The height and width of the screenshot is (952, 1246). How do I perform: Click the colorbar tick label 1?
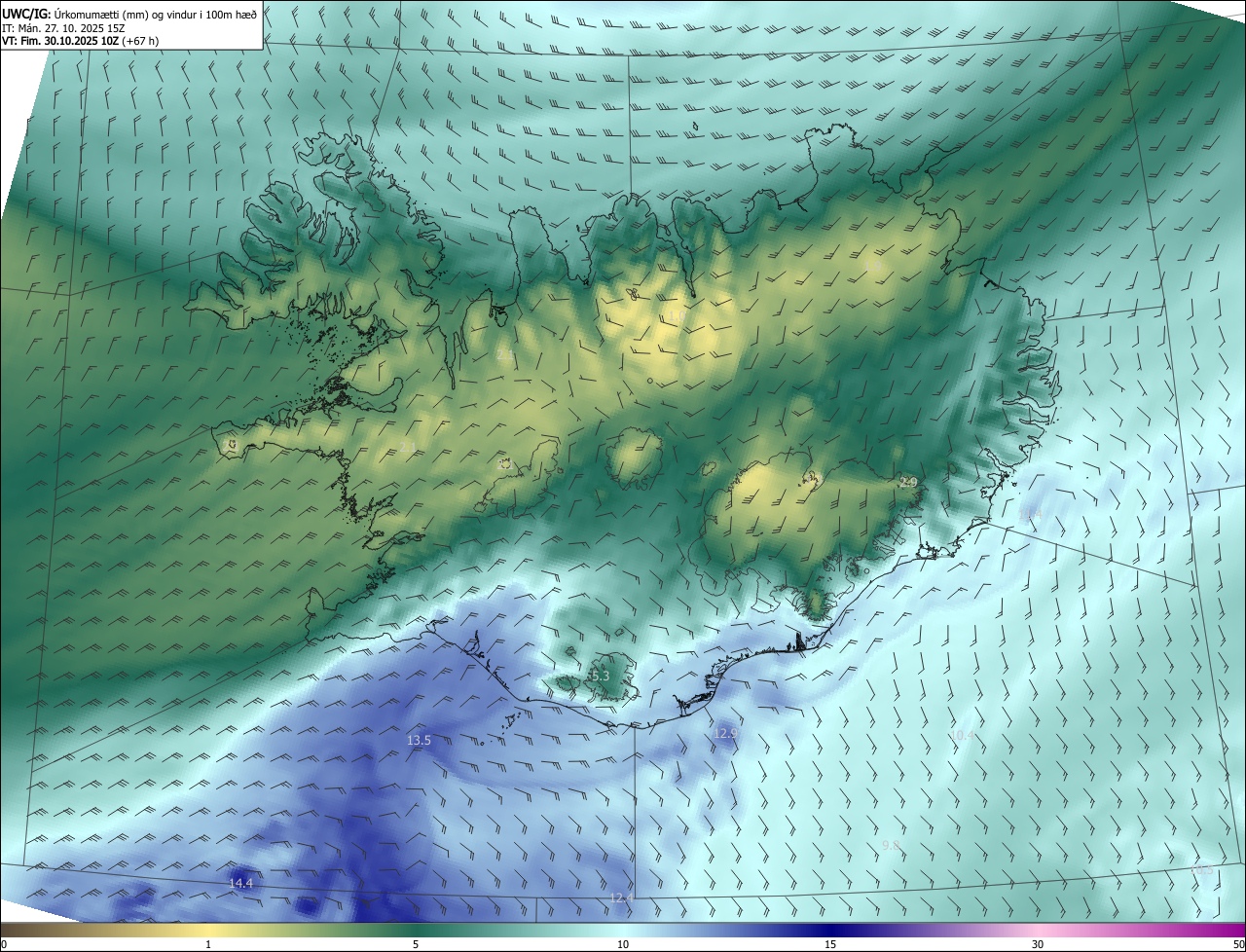pyautogui.click(x=208, y=944)
